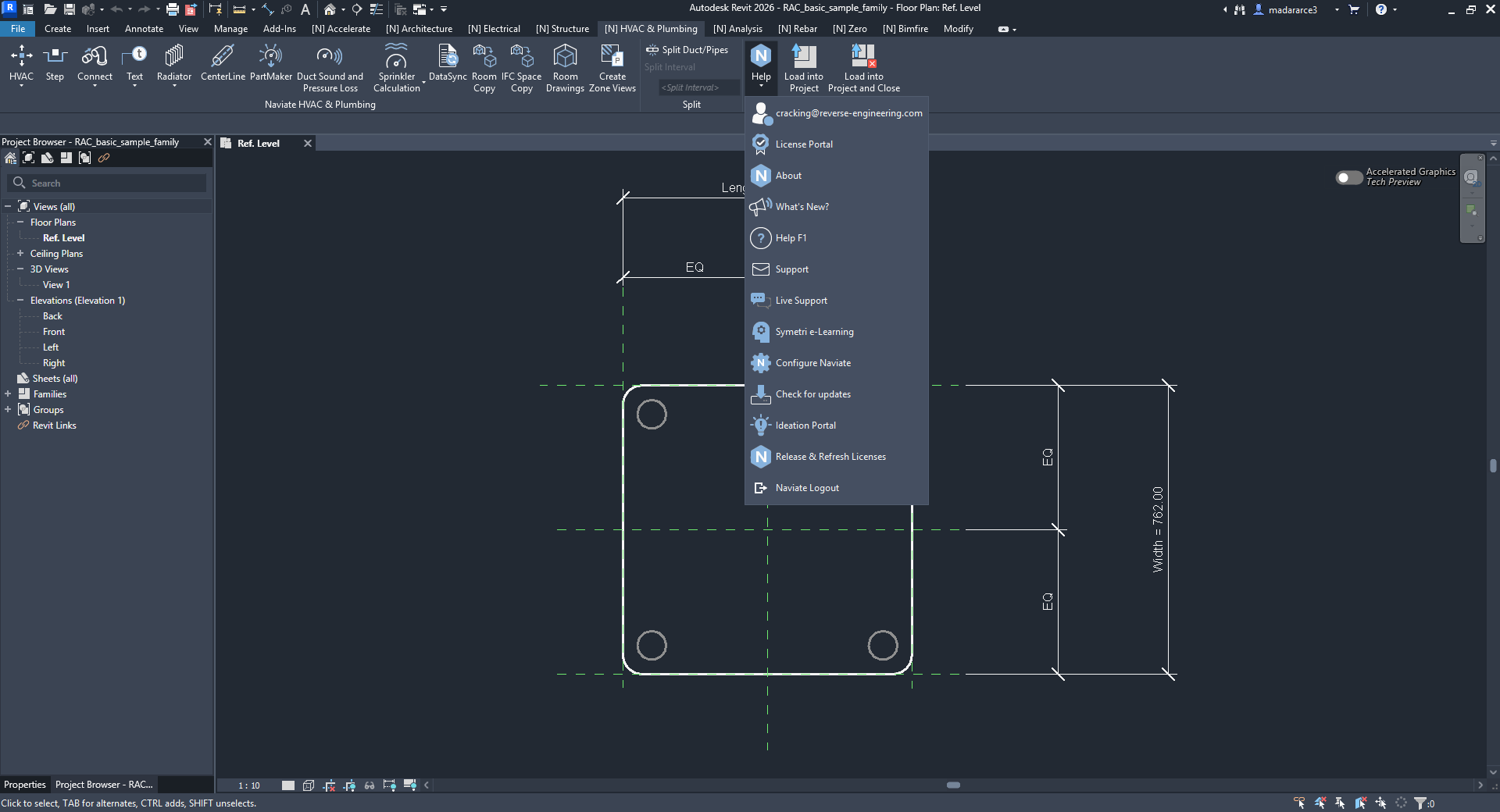This screenshot has height=812, width=1500.
Task: Collapse the Views (all) tree node
Action: 8,207
